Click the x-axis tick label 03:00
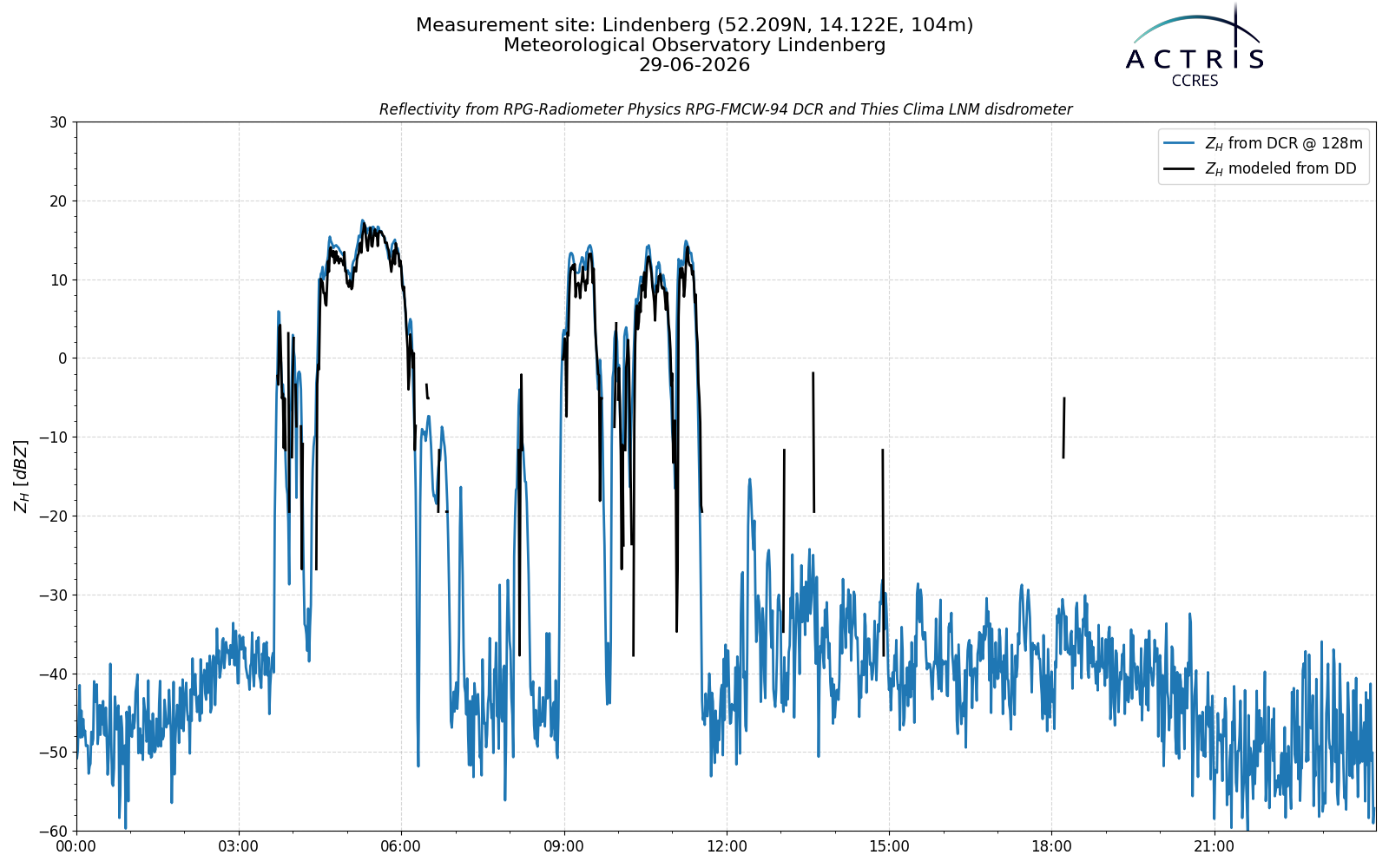 click(239, 846)
